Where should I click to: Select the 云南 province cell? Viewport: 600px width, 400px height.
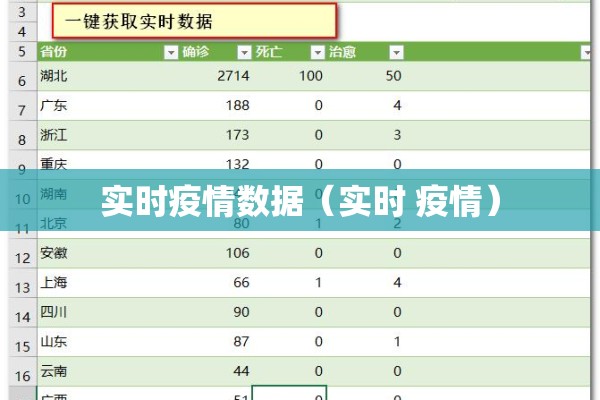(108, 371)
